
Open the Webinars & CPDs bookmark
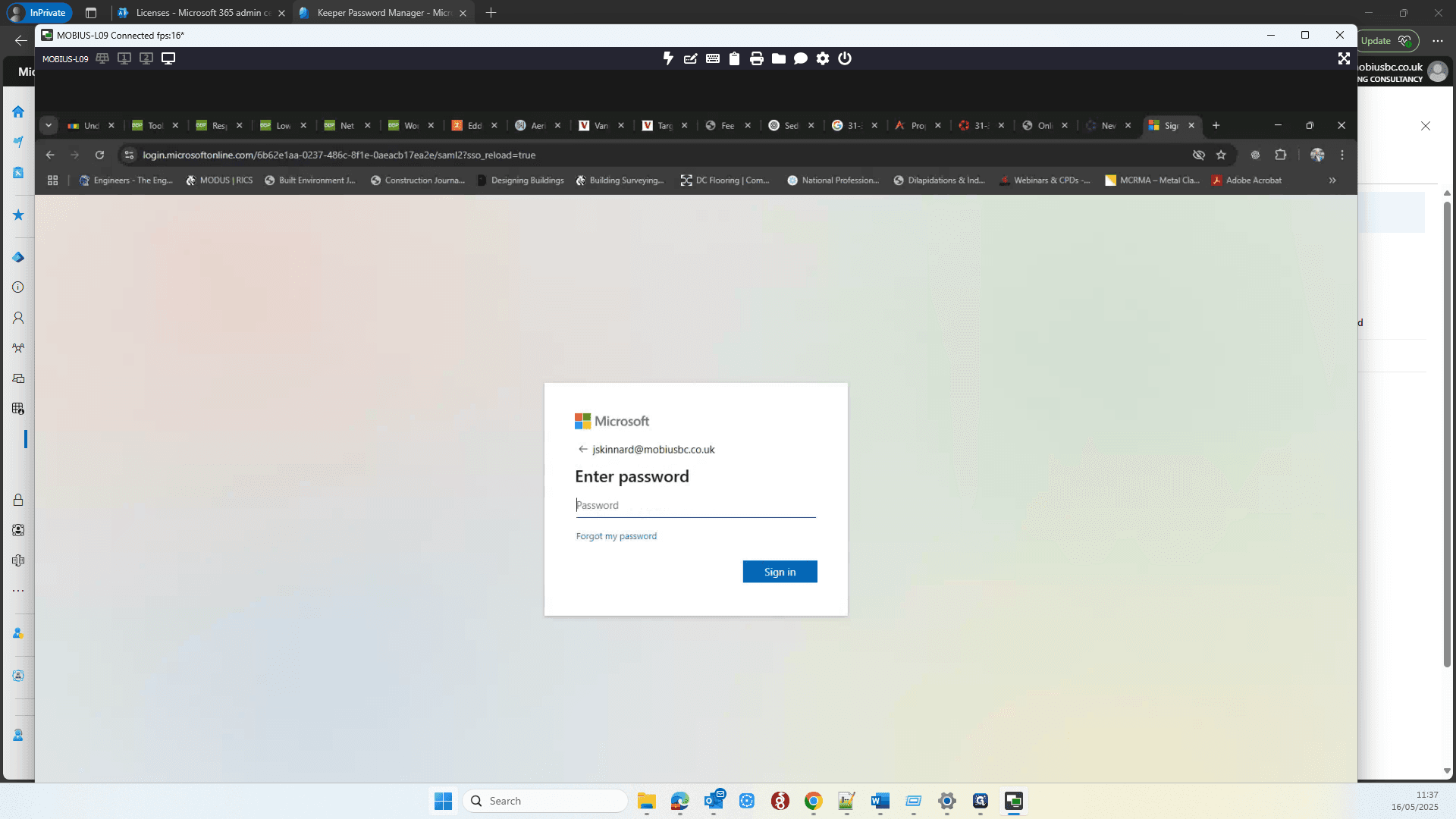pos(1045,180)
